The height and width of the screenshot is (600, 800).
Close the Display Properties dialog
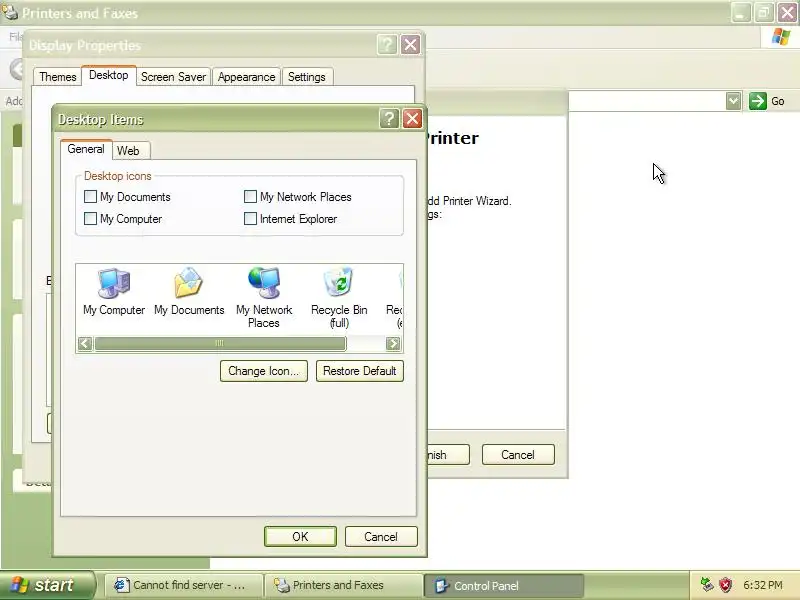410,44
